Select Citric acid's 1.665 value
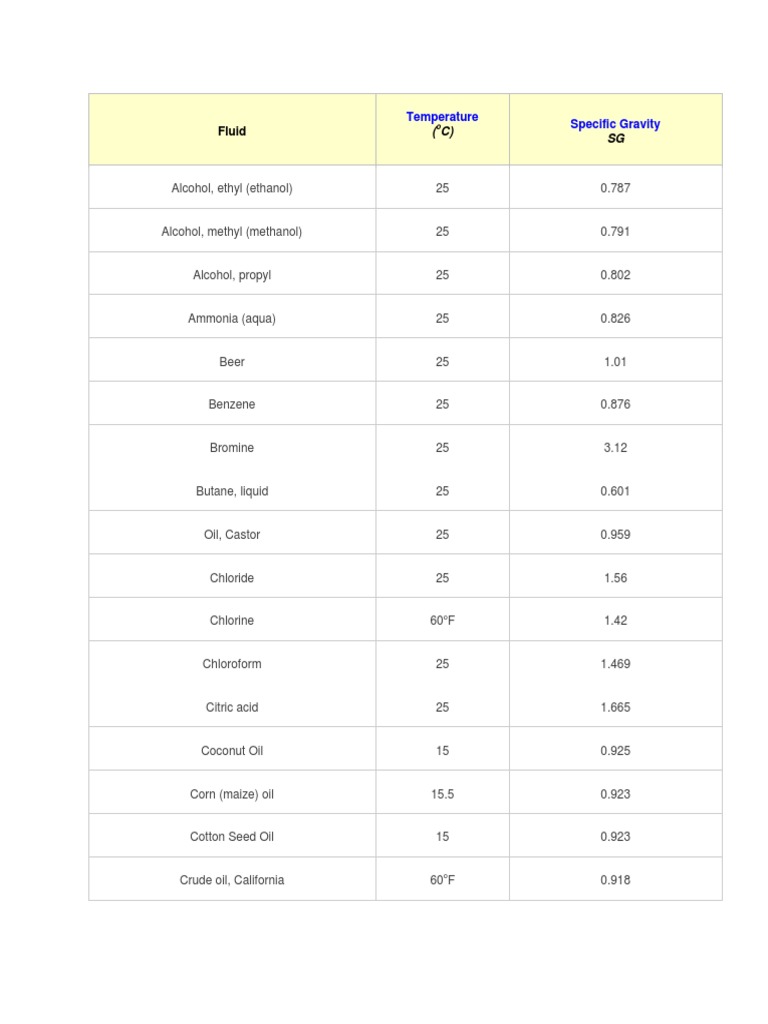 [x=615, y=707]
